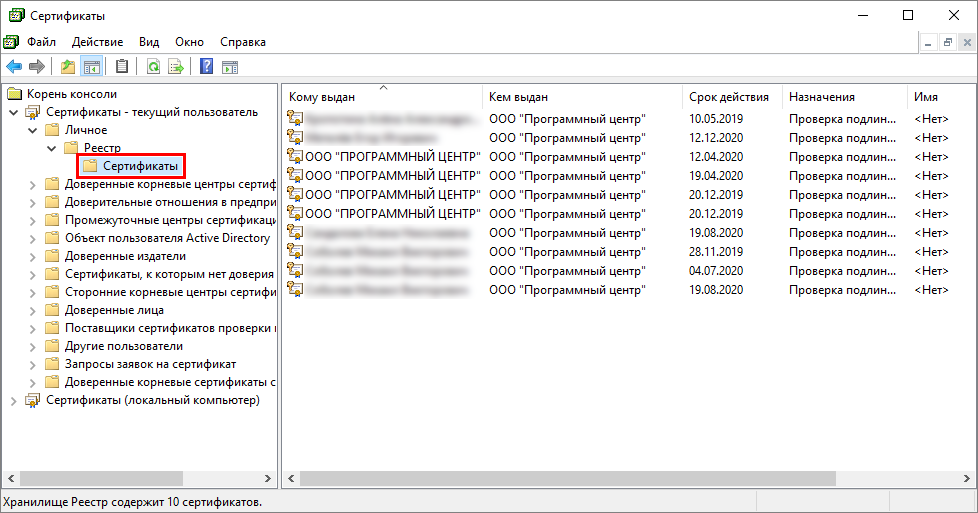Click the Back arrow in the toolbar

point(14,67)
